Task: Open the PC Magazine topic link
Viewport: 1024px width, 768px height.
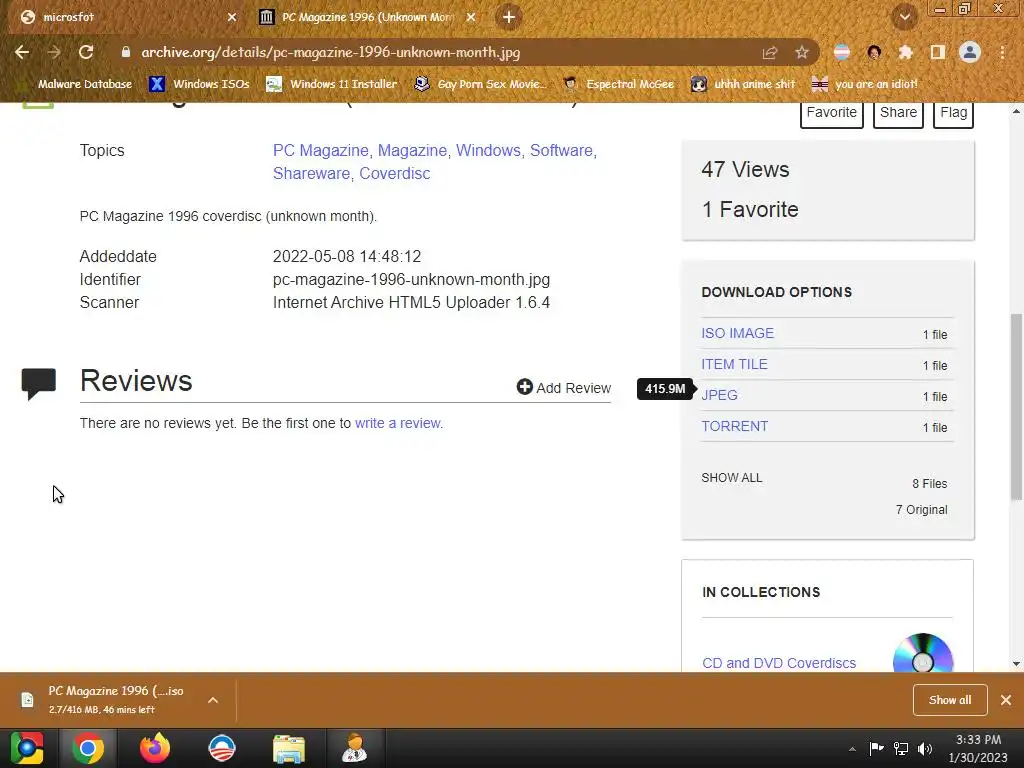Action: coord(321,150)
